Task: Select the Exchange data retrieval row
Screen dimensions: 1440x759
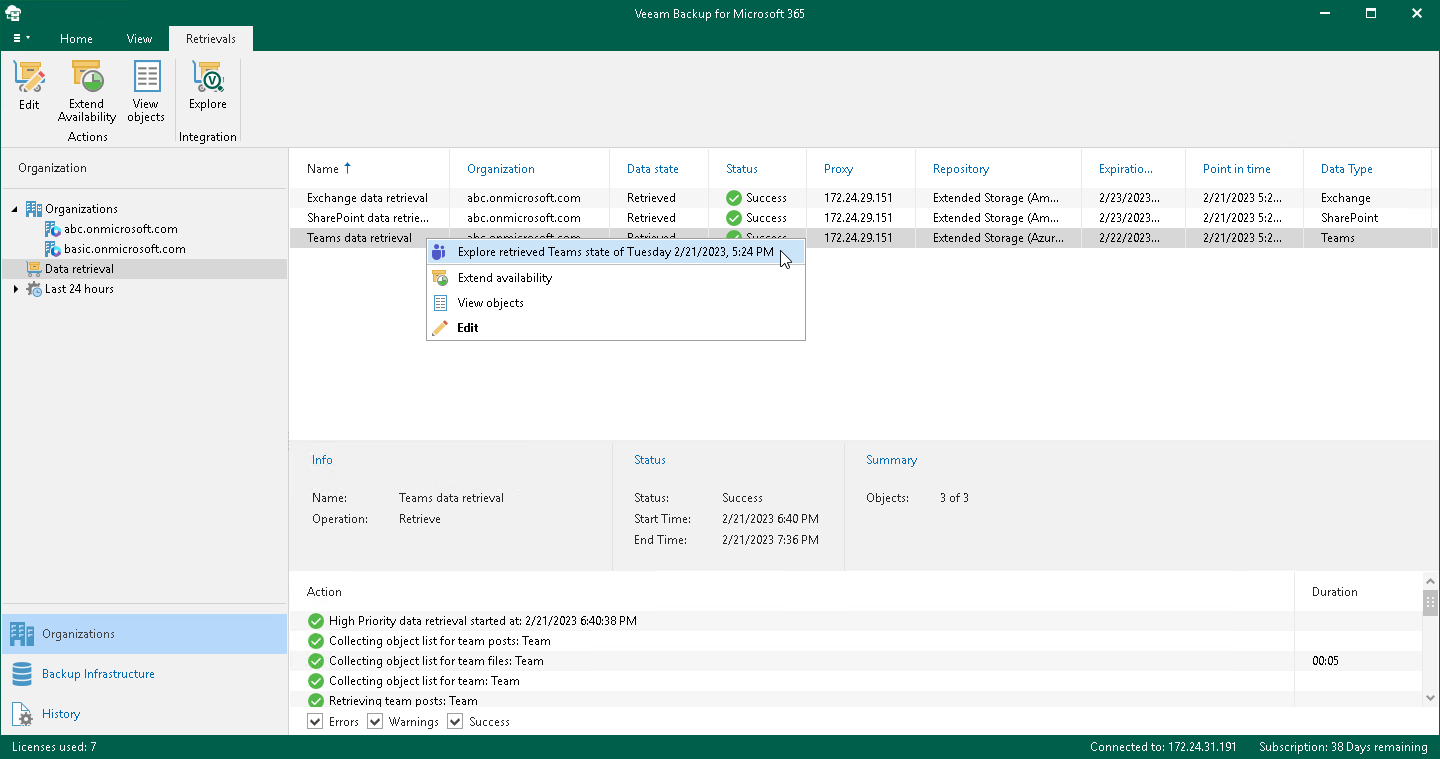Action: (x=367, y=198)
